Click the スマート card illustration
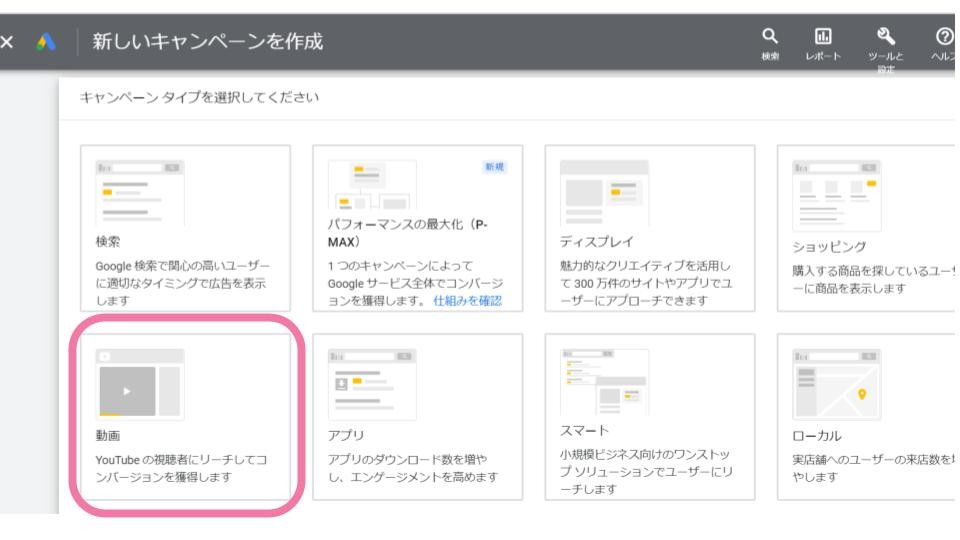This screenshot has height=540, width=960. click(x=604, y=382)
